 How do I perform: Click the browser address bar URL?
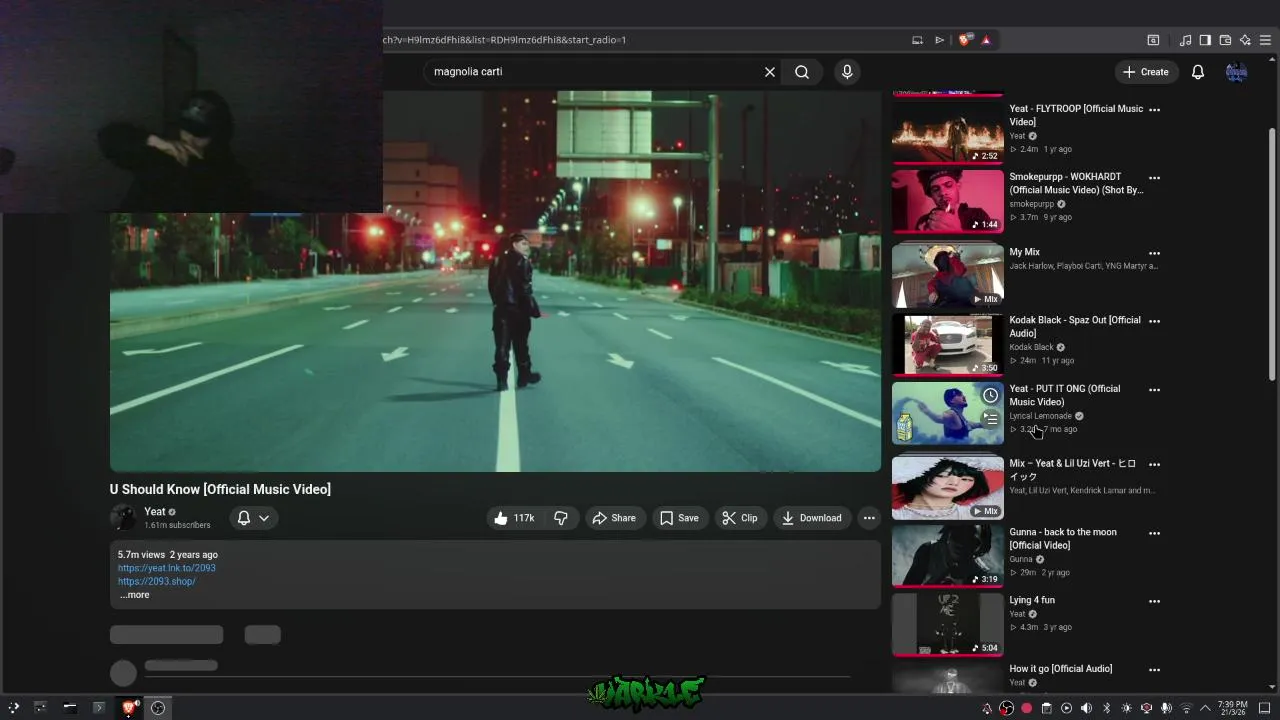505,40
